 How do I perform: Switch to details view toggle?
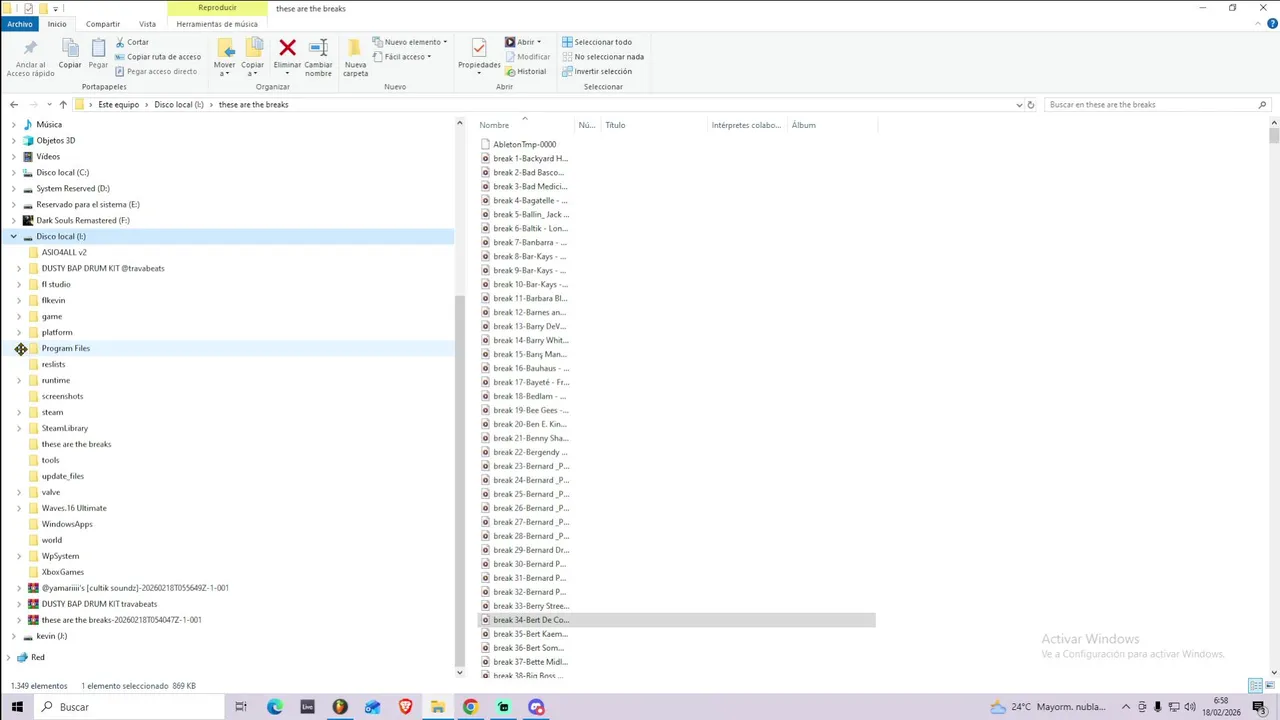point(1255,686)
